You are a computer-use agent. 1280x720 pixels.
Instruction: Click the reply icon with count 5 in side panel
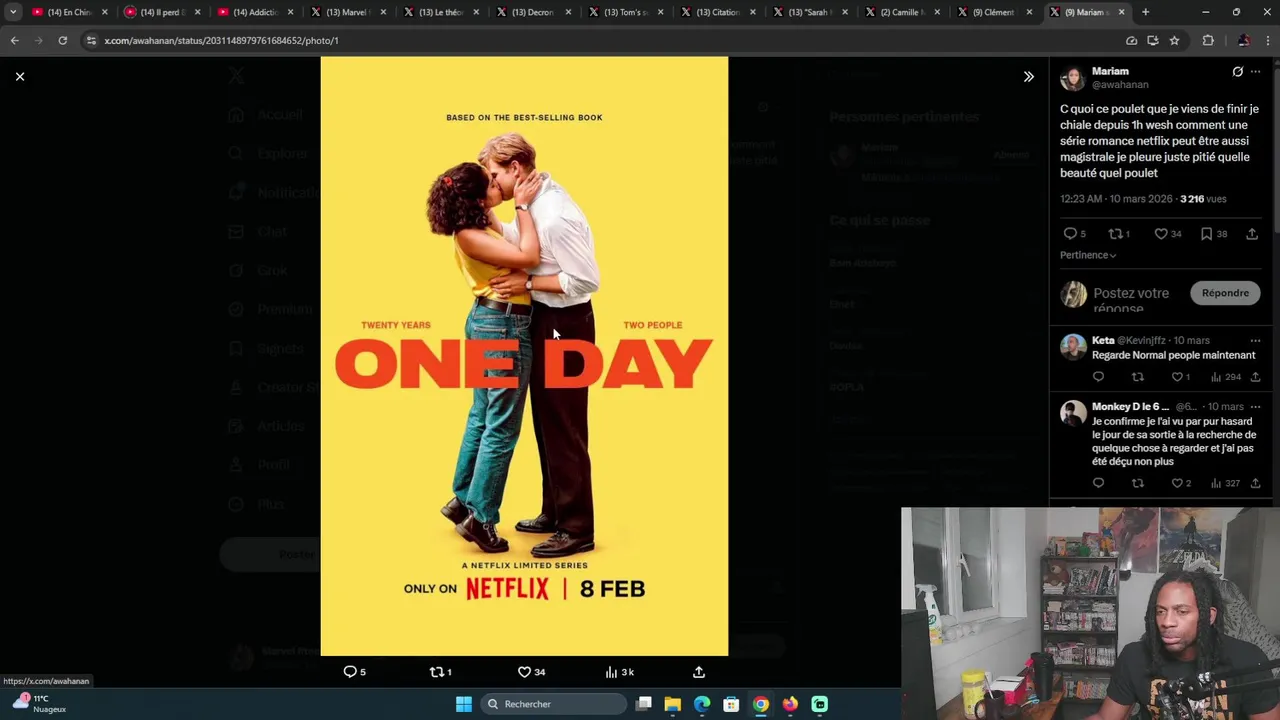pos(1070,234)
